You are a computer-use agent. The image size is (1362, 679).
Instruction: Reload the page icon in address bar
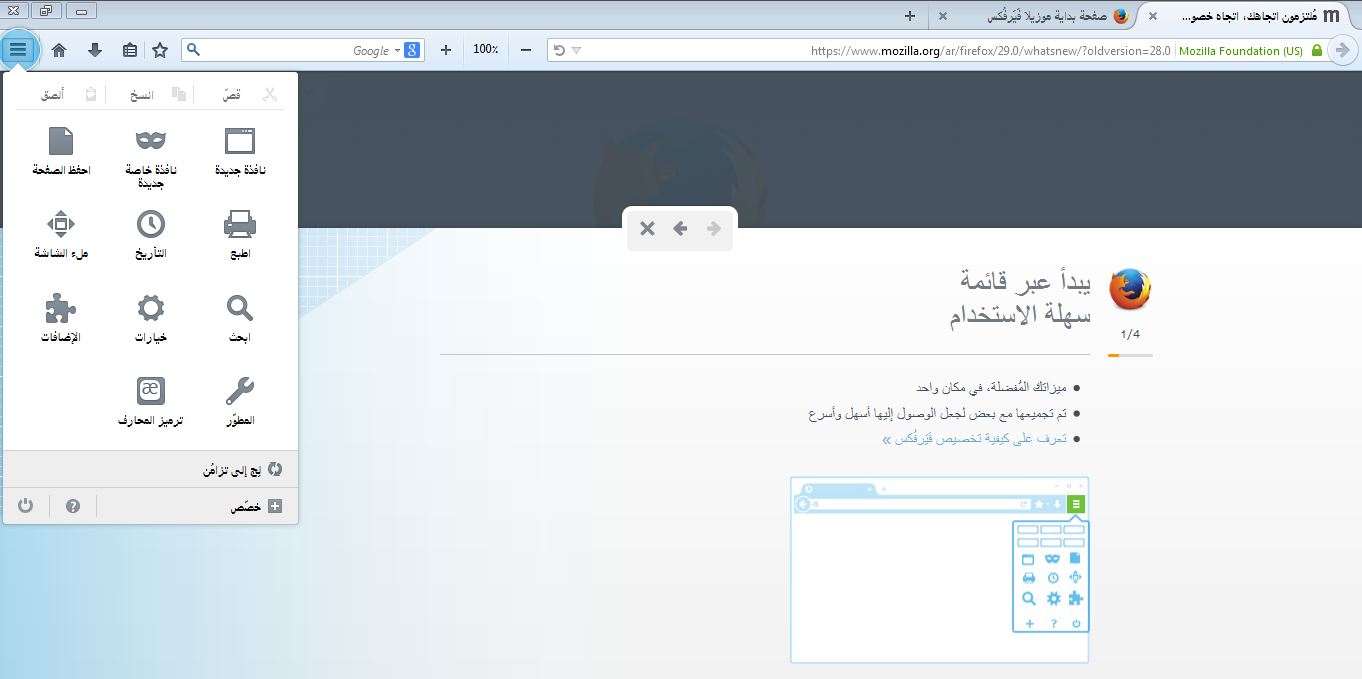point(559,51)
